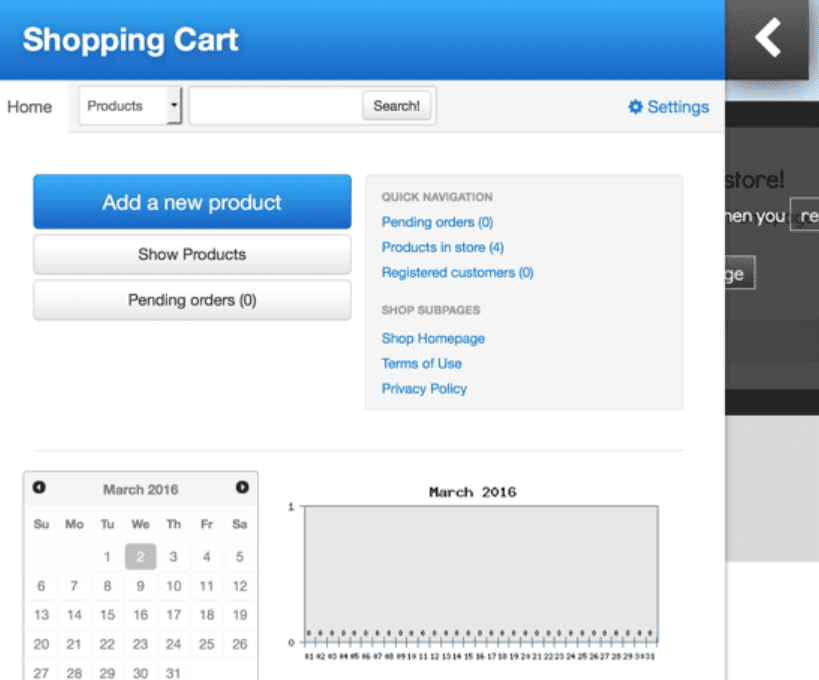Open Settings via the gear icon
The image size is (819, 680).
[x=635, y=107]
